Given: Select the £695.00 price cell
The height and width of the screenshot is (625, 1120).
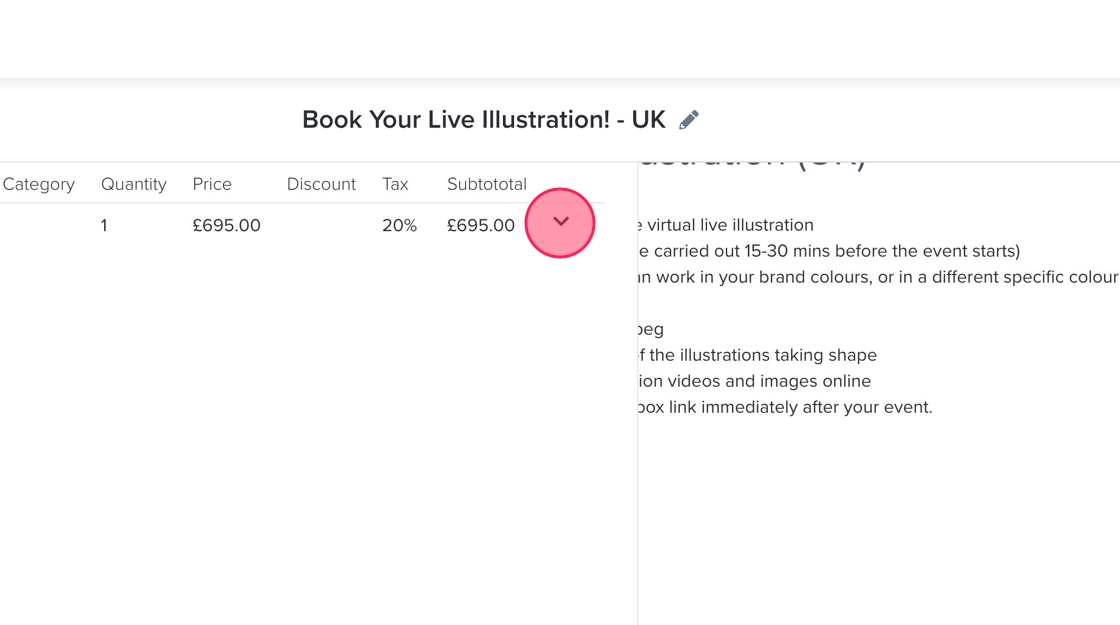Looking at the screenshot, I should tap(226, 226).
